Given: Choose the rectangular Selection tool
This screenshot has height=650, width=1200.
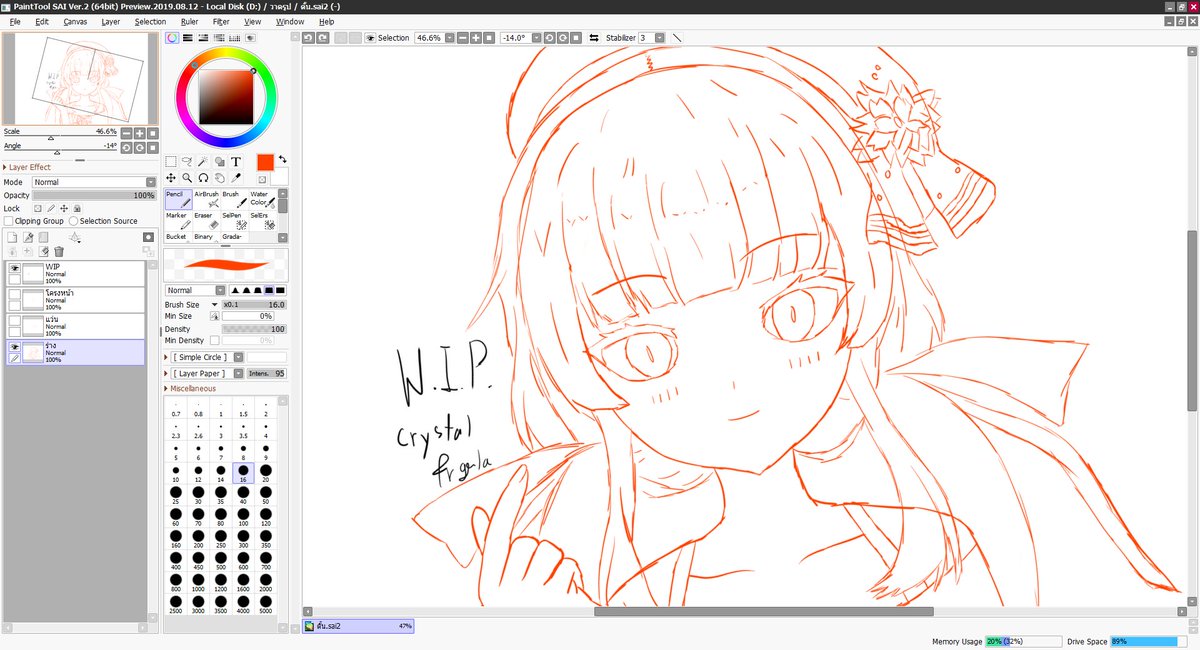Looking at the screenshot, I should point(171,161).
